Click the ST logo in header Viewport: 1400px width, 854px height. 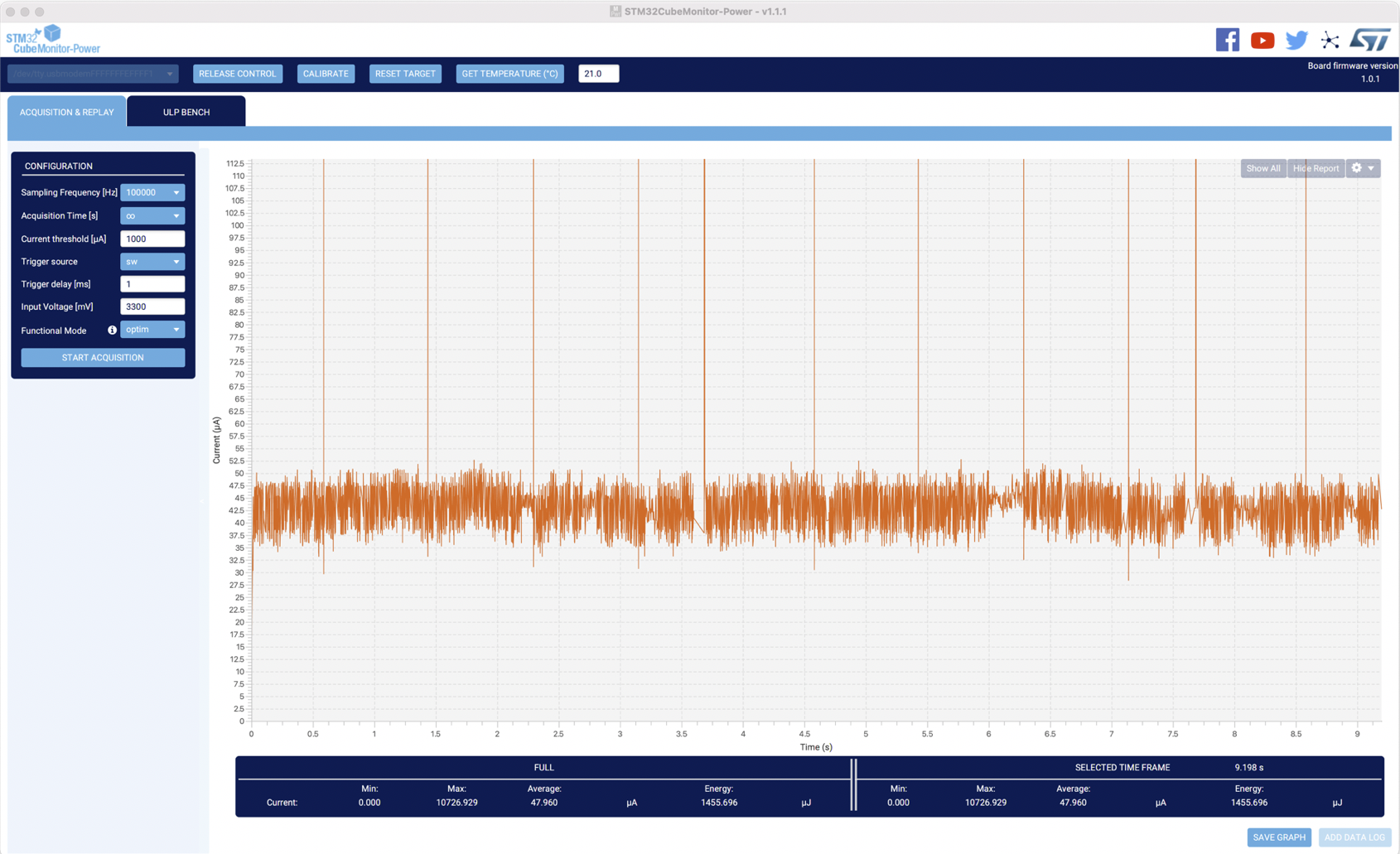pyautogui.click(x=1370, y=39)
